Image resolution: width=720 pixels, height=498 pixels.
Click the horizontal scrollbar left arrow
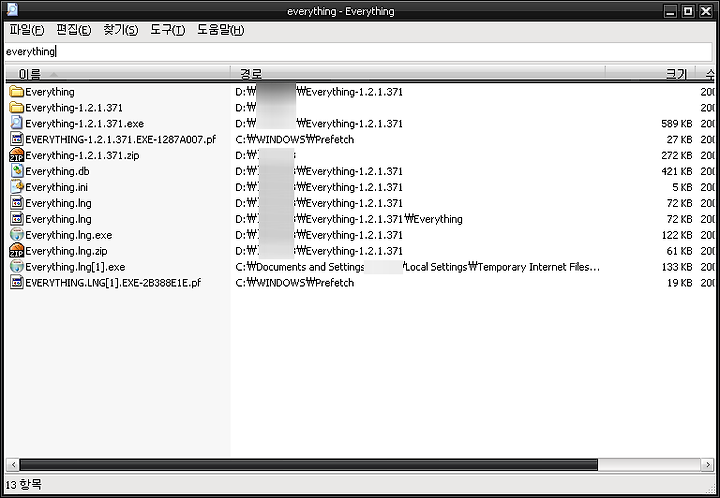click(x=12, y=465)
